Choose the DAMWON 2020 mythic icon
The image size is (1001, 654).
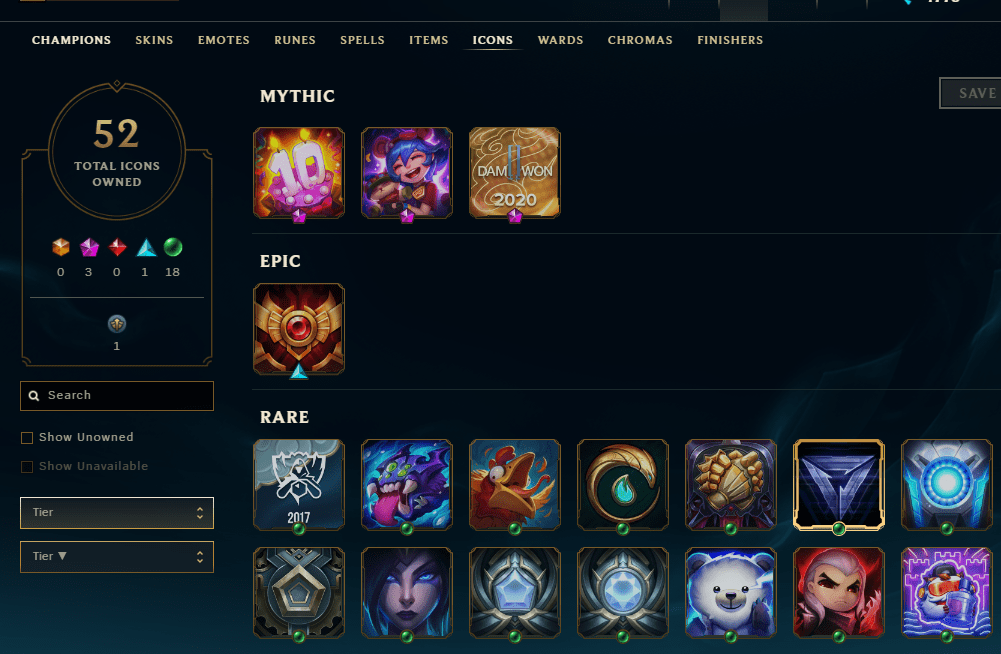point(515,172)
